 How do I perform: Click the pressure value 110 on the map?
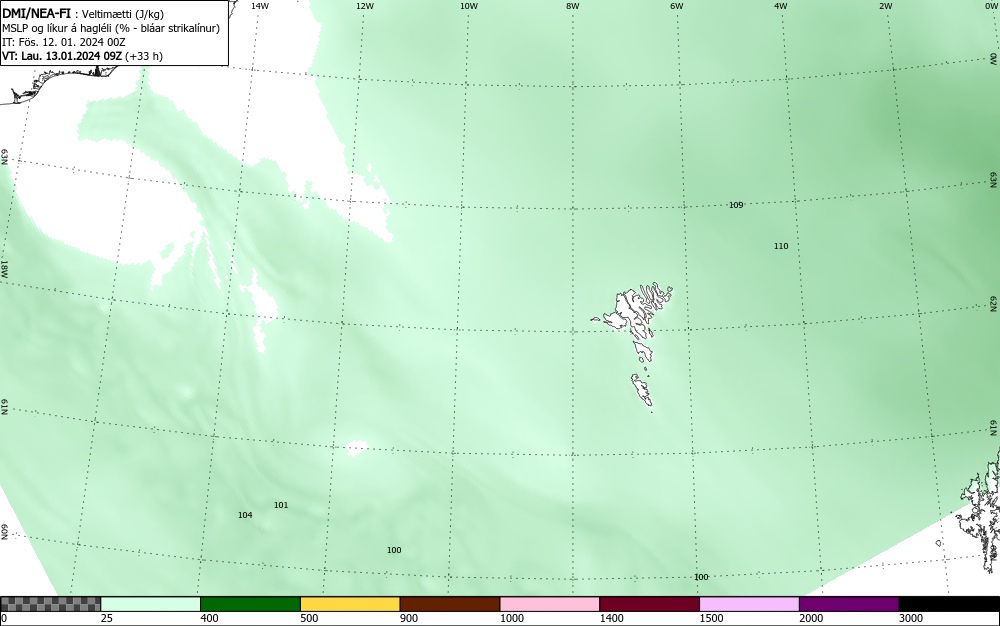[x=781, y=246]
